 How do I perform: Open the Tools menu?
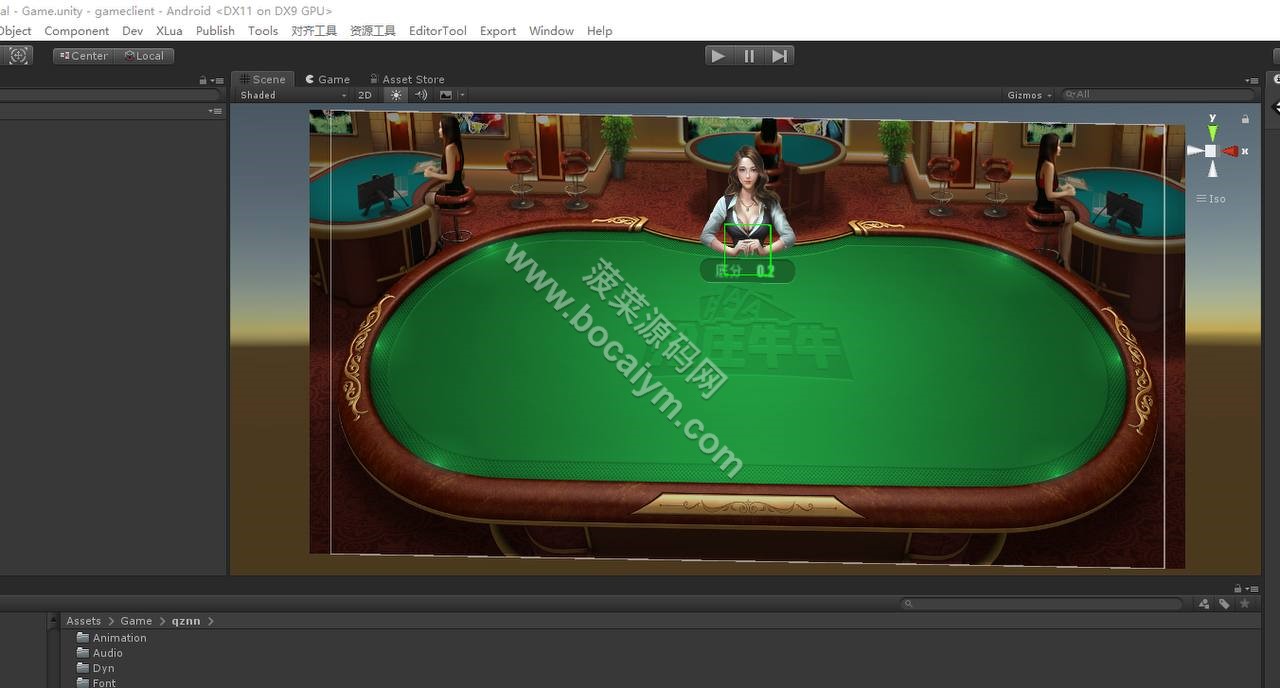coord(263,31)
